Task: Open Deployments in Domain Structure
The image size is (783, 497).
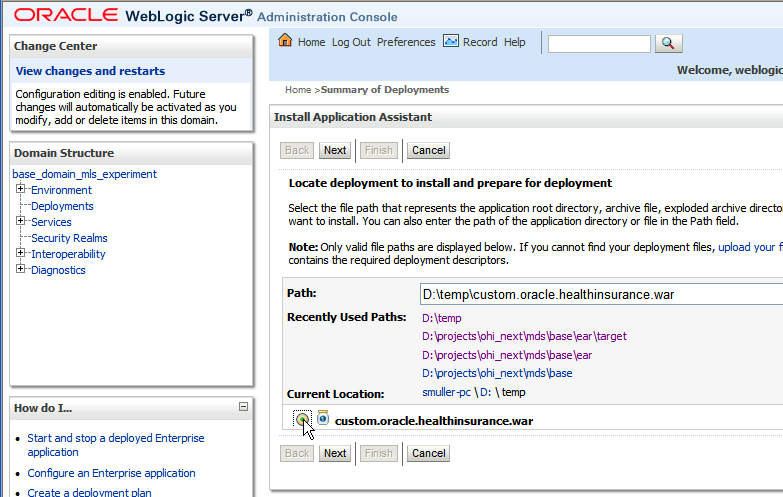Action: point(62,206)
